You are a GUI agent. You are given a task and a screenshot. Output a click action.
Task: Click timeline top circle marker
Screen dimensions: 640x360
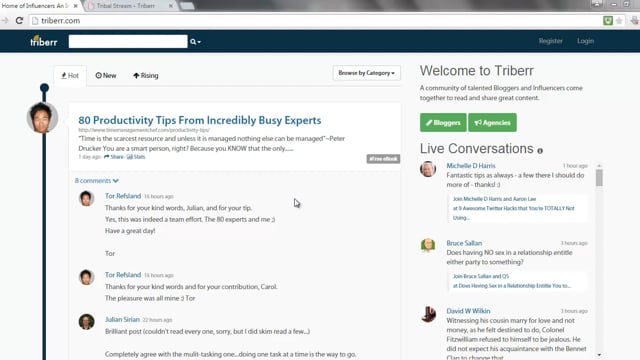[44, 87]
